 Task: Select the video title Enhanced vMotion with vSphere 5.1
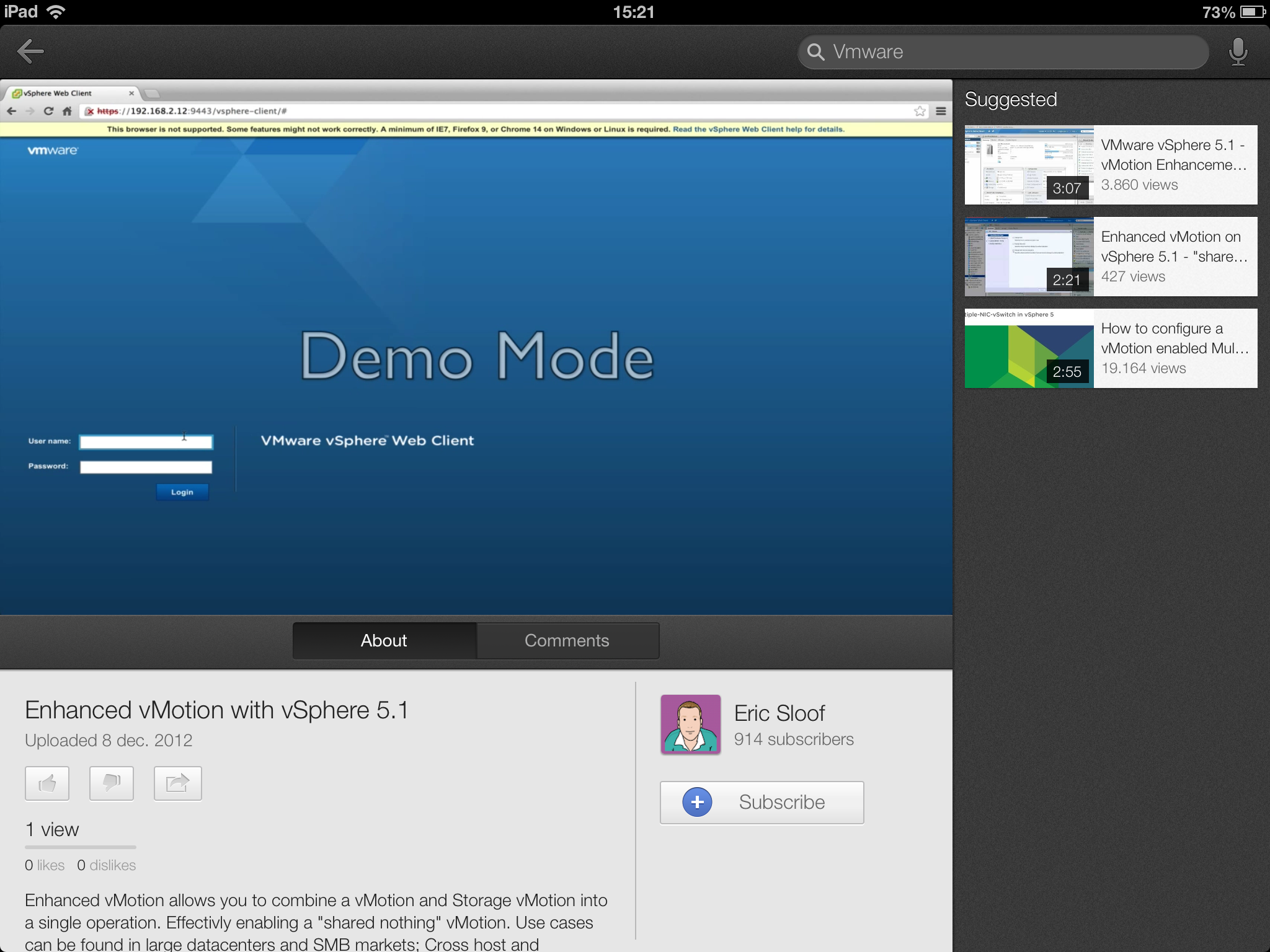[217, 710]
